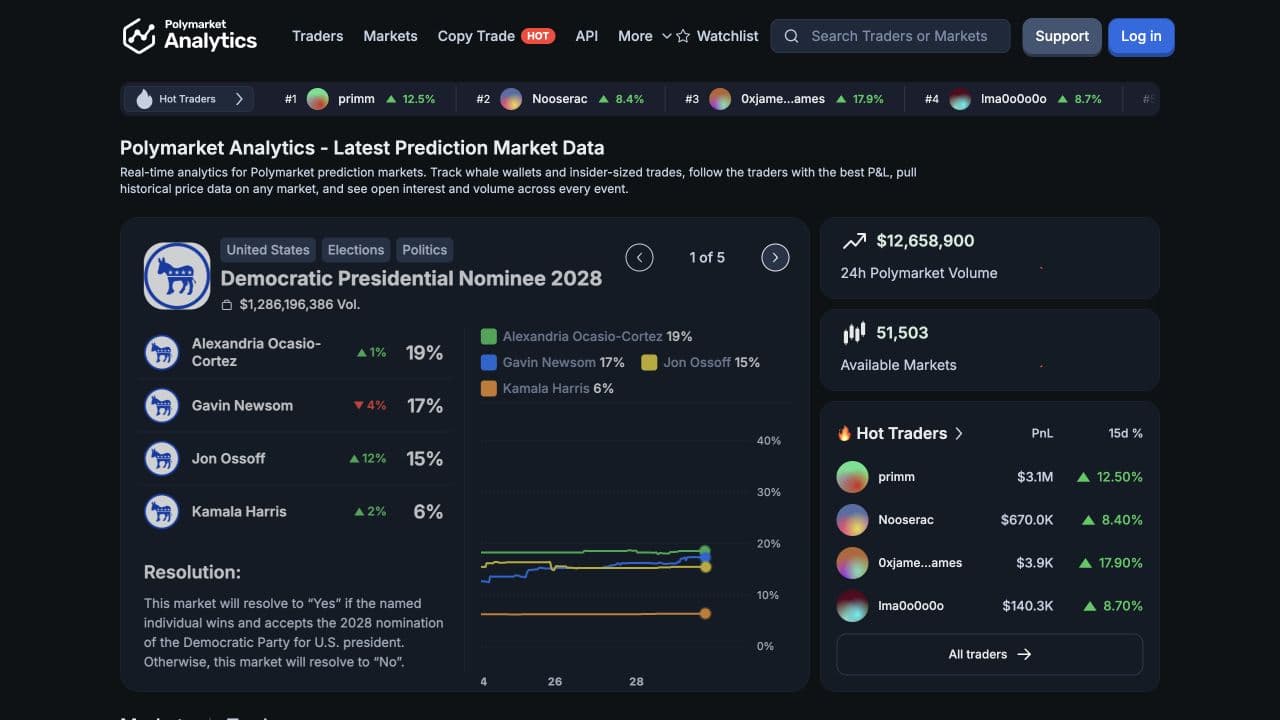Click the Democratic donkey market logo
The width and height of the screenshot is (1280, 720).
[177, 276]
